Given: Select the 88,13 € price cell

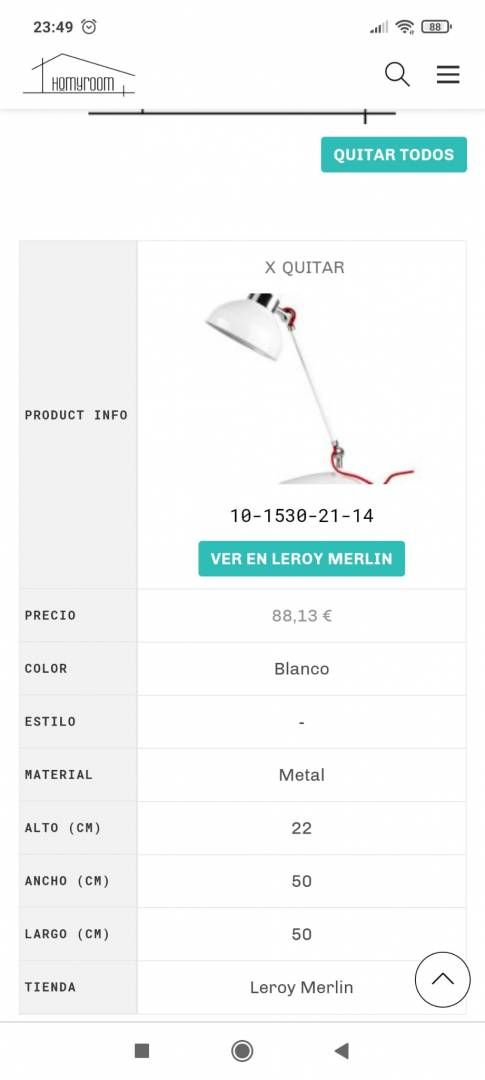Looking at the screenshot, I should coord(302,616).
